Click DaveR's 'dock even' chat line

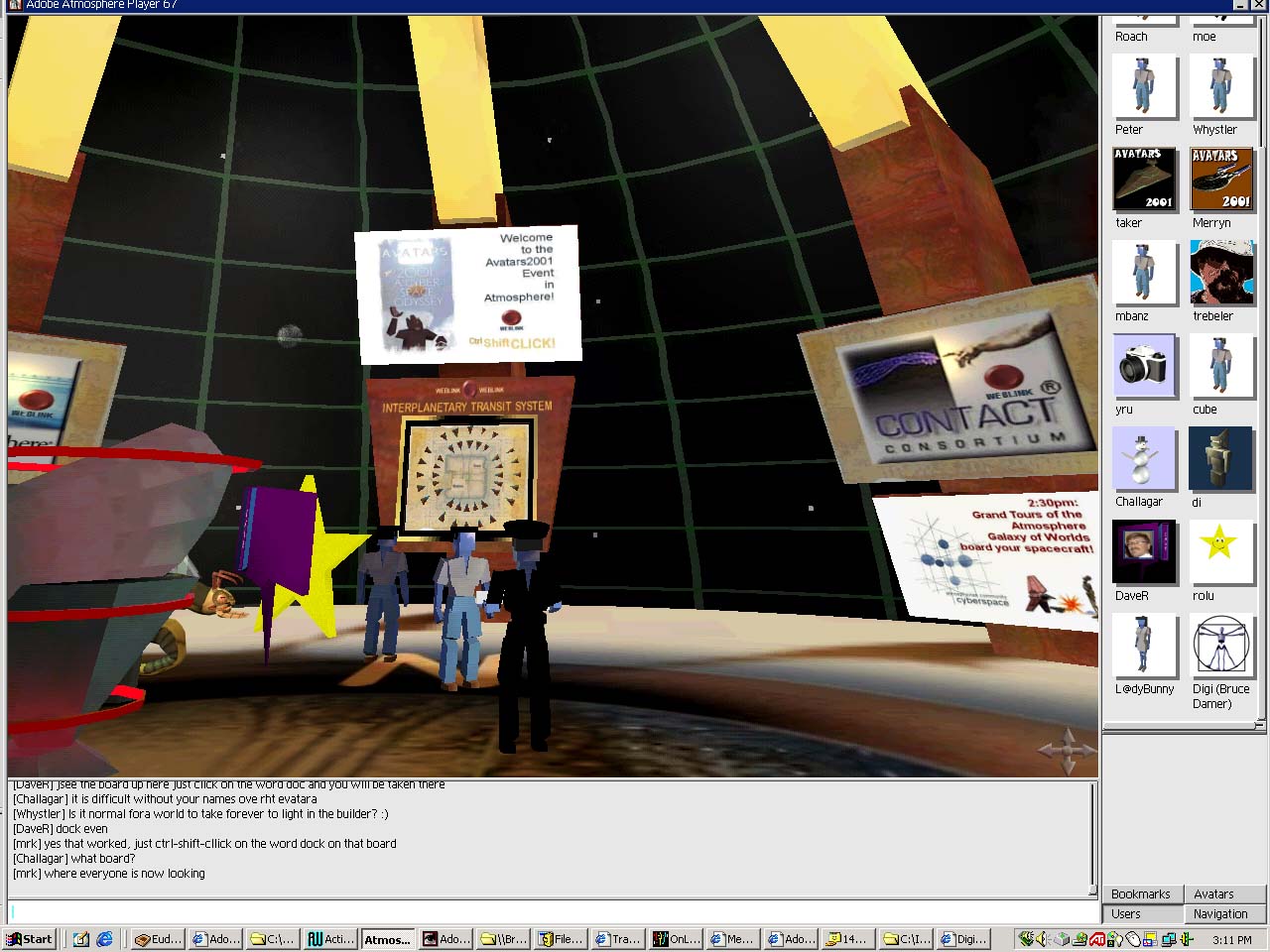(x=60, y=829)
